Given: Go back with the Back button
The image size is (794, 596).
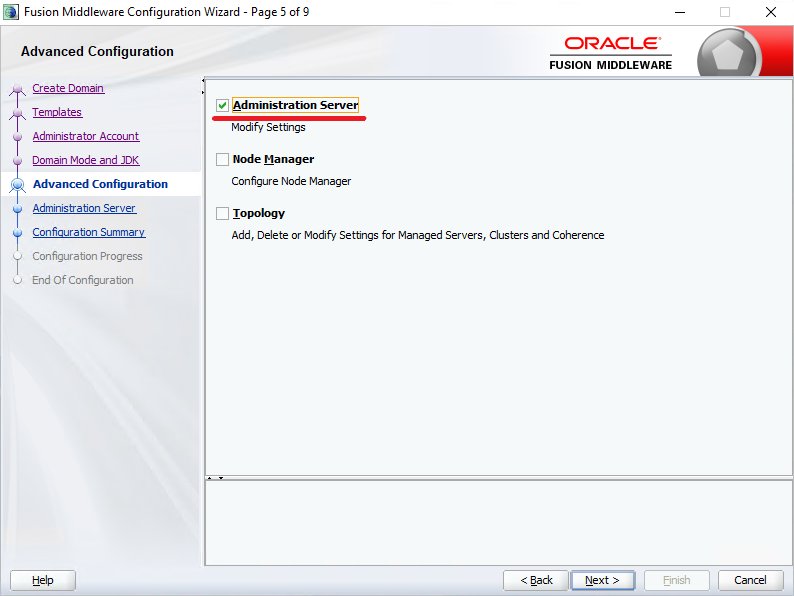Looking at the screenshot, I should pos(536,580).
